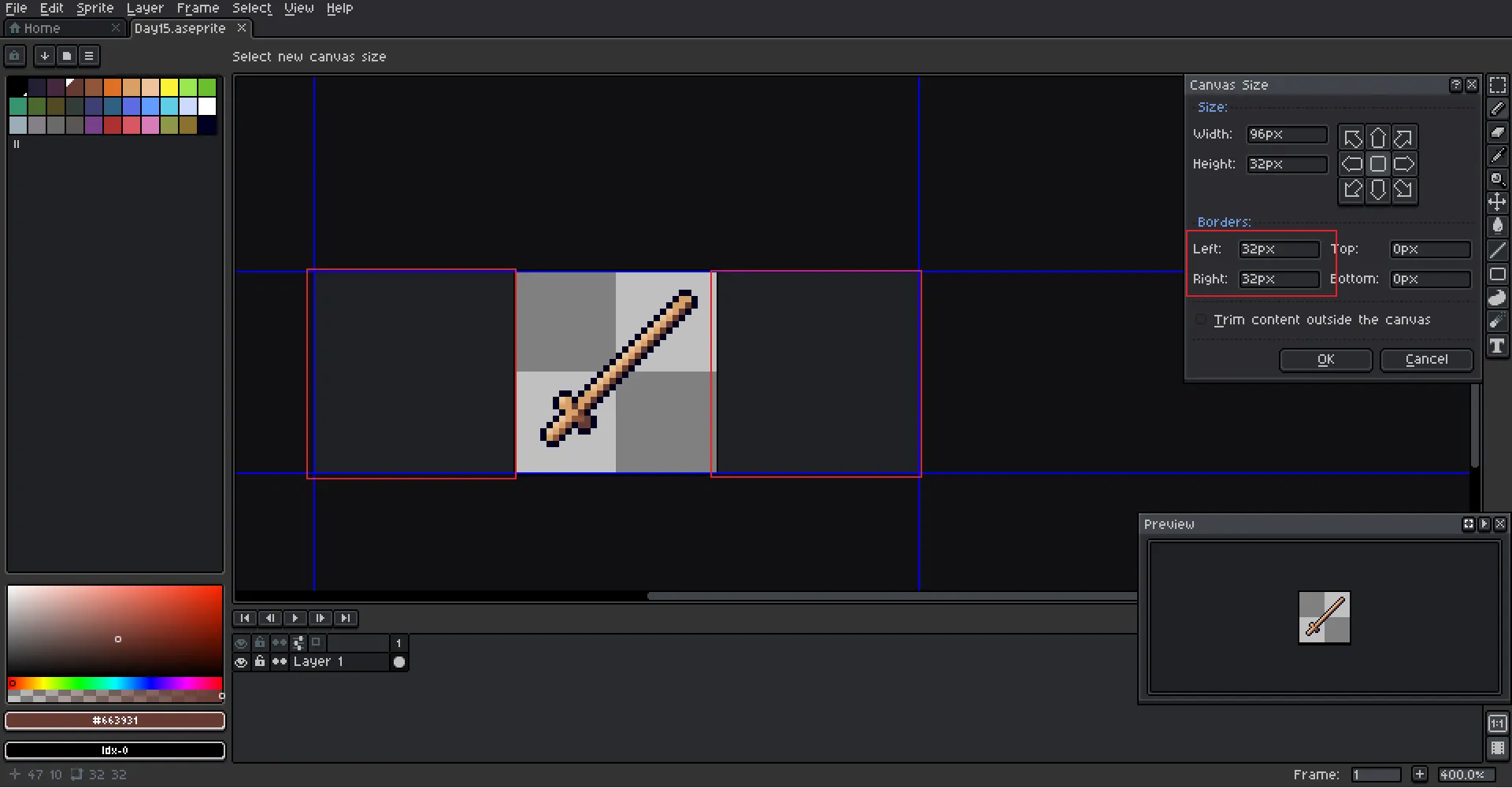Select the Text tool
Screen dimensions: 1512x788
pos(1497,346)
